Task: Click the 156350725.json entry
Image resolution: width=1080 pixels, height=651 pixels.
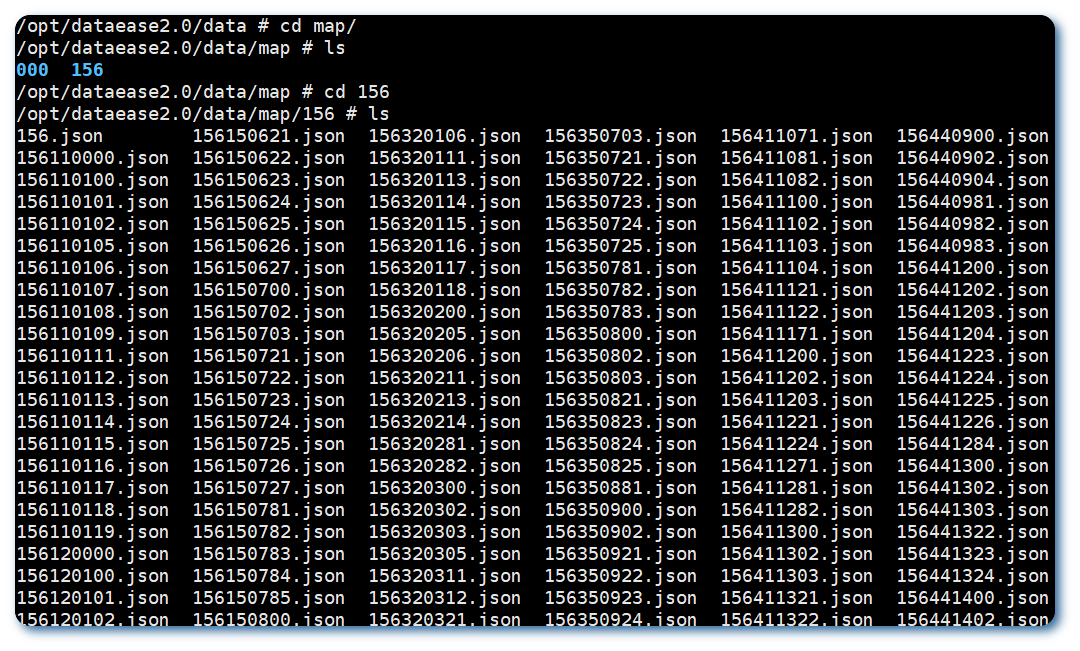Action: [621, 247]
